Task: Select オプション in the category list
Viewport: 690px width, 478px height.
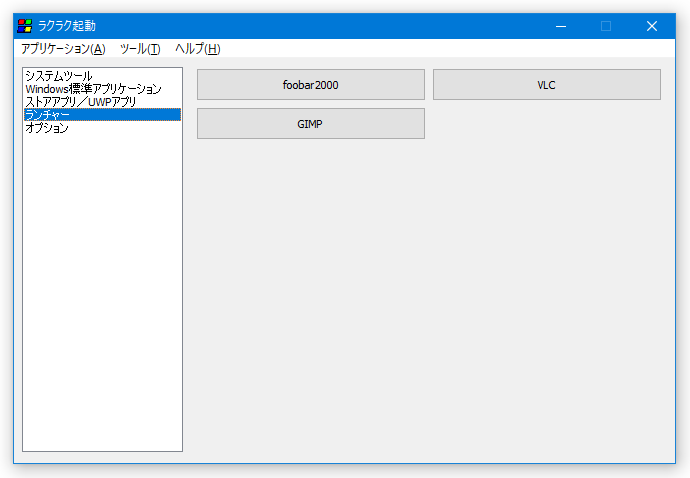Action: click(102, 128)
